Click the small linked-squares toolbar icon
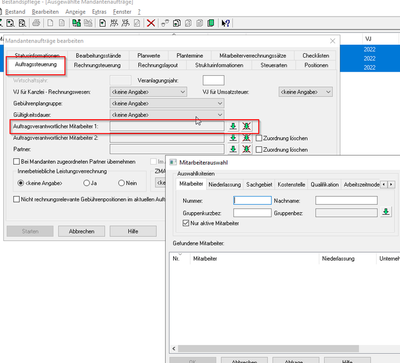 pyautogui.click(x=165, y=23)
